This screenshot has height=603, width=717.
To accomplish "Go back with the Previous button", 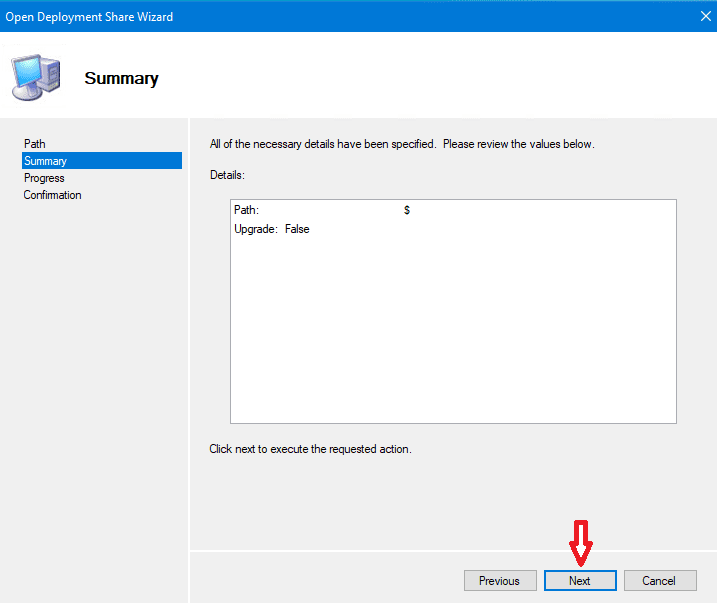I will pyautogui.click(x=499, y=580).
